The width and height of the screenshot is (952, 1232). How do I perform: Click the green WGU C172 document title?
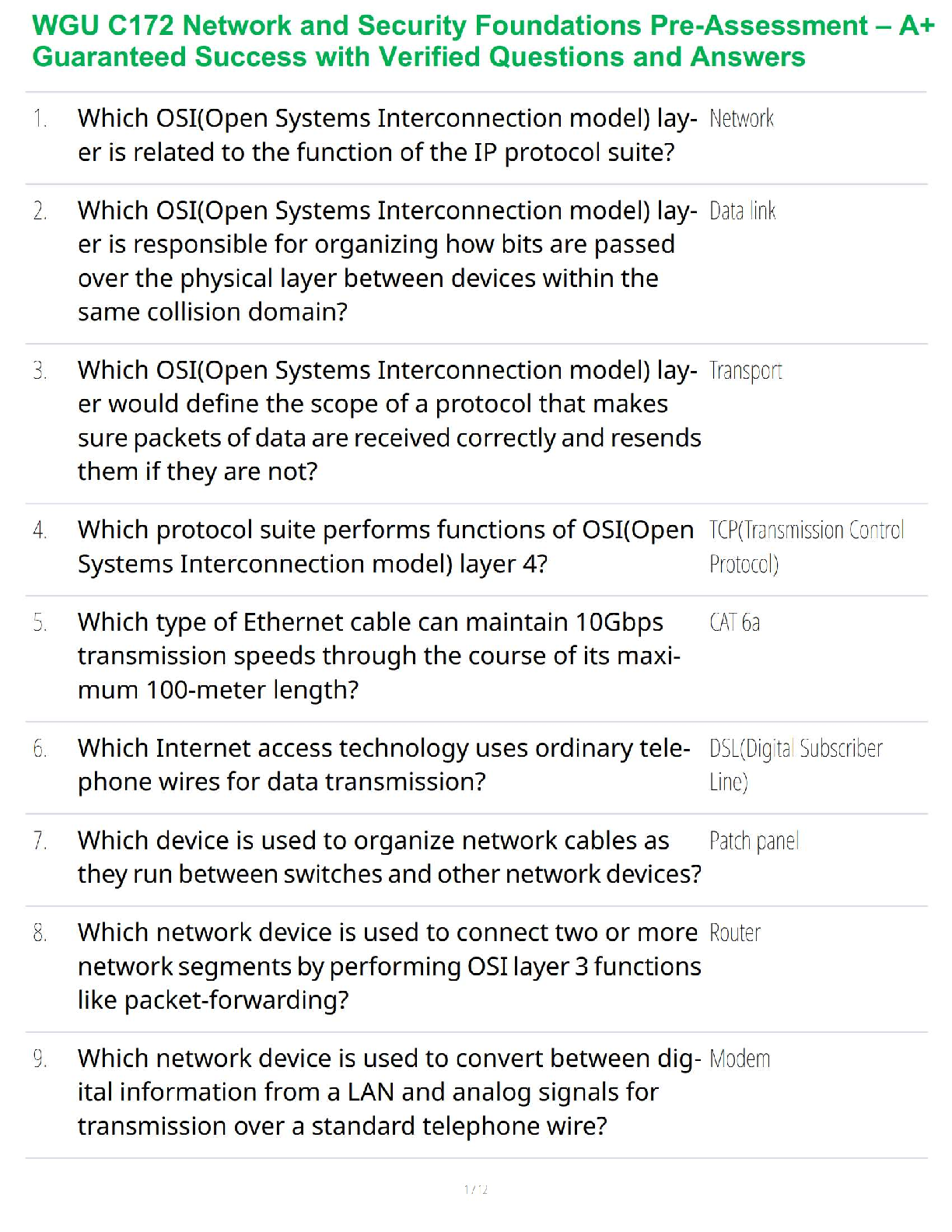[482, 41]
